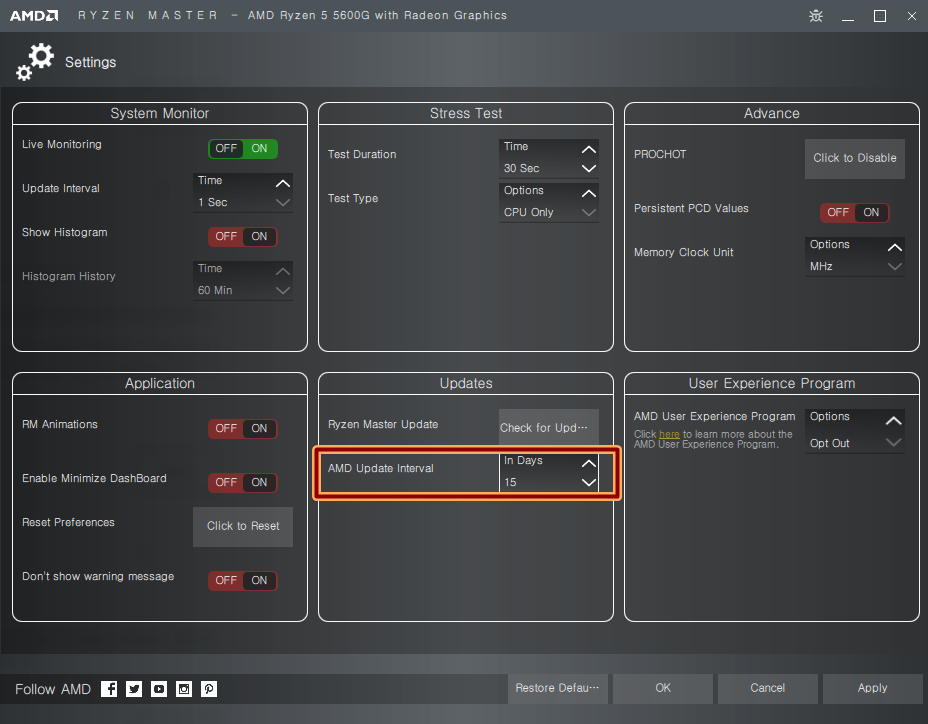Disable Persistent PCD Values
The height and width of the screenshot is (724, 928).
click(x=839, y=212)
